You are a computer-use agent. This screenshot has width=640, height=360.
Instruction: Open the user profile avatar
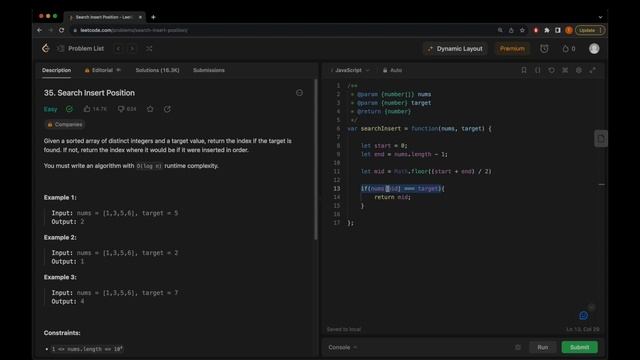click(x=594, y=49)
